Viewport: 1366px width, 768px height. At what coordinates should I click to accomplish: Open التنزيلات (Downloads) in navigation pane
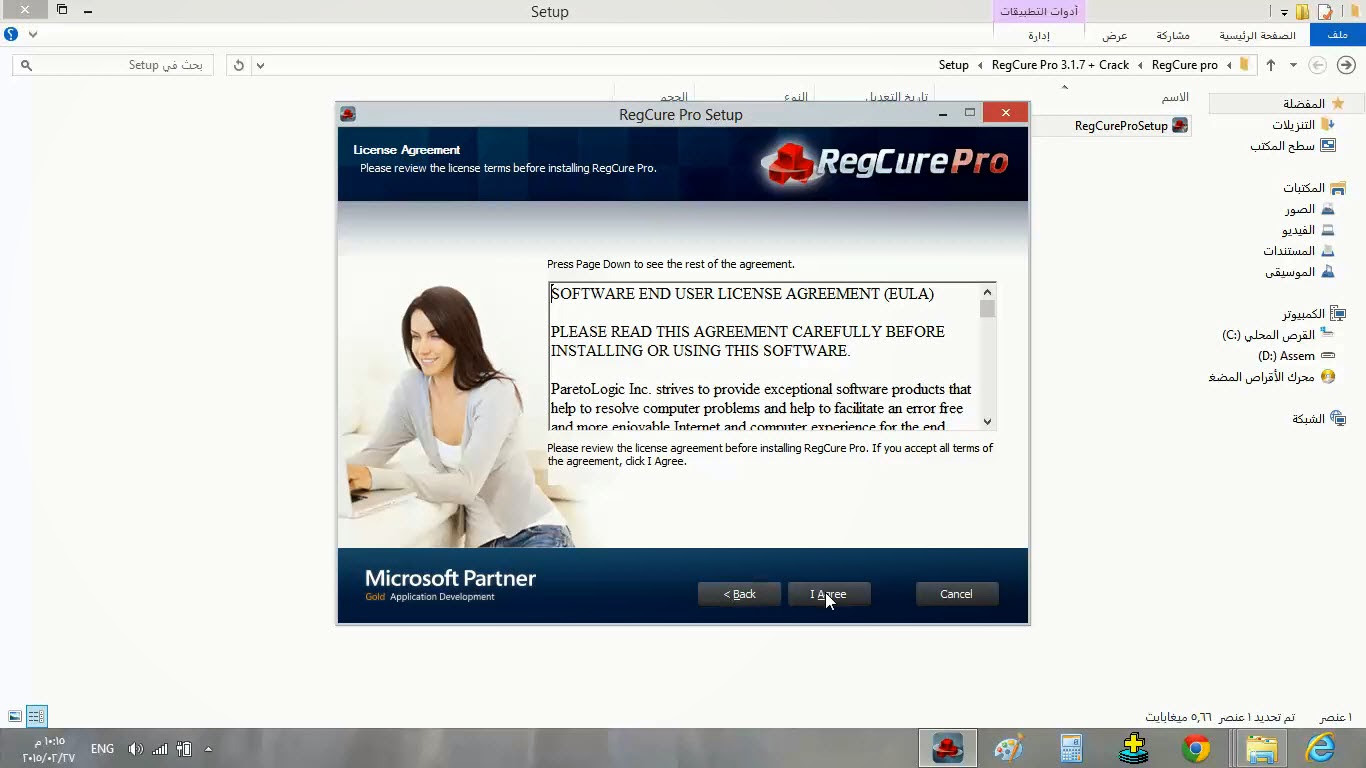tap(1303, 125)
